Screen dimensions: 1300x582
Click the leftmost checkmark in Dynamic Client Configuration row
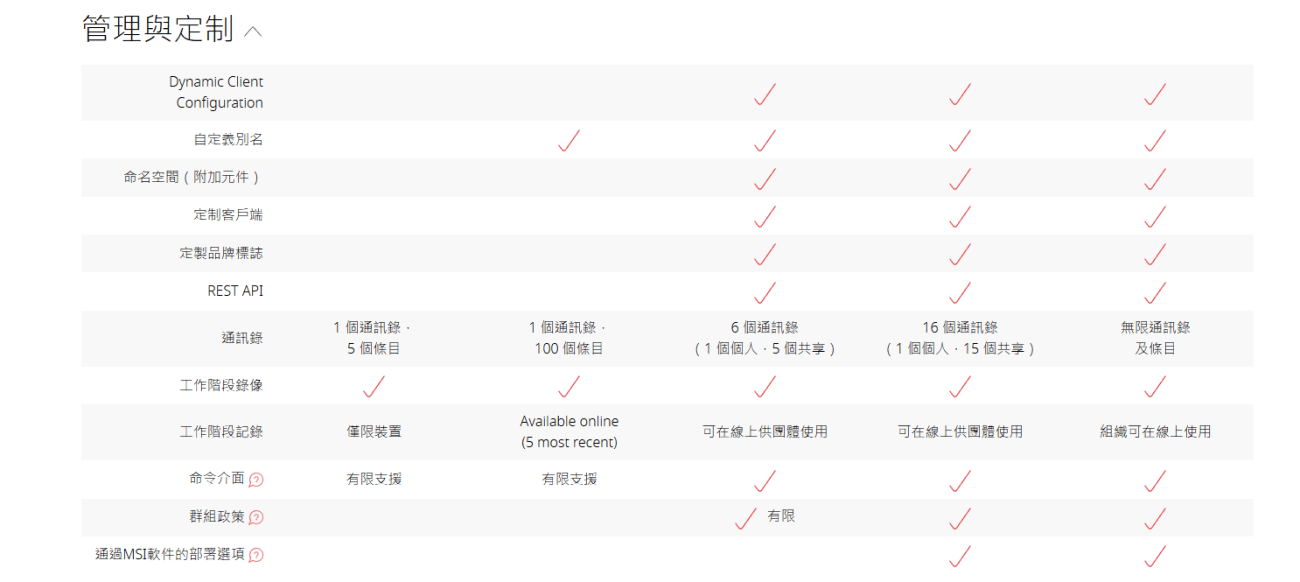765,94
